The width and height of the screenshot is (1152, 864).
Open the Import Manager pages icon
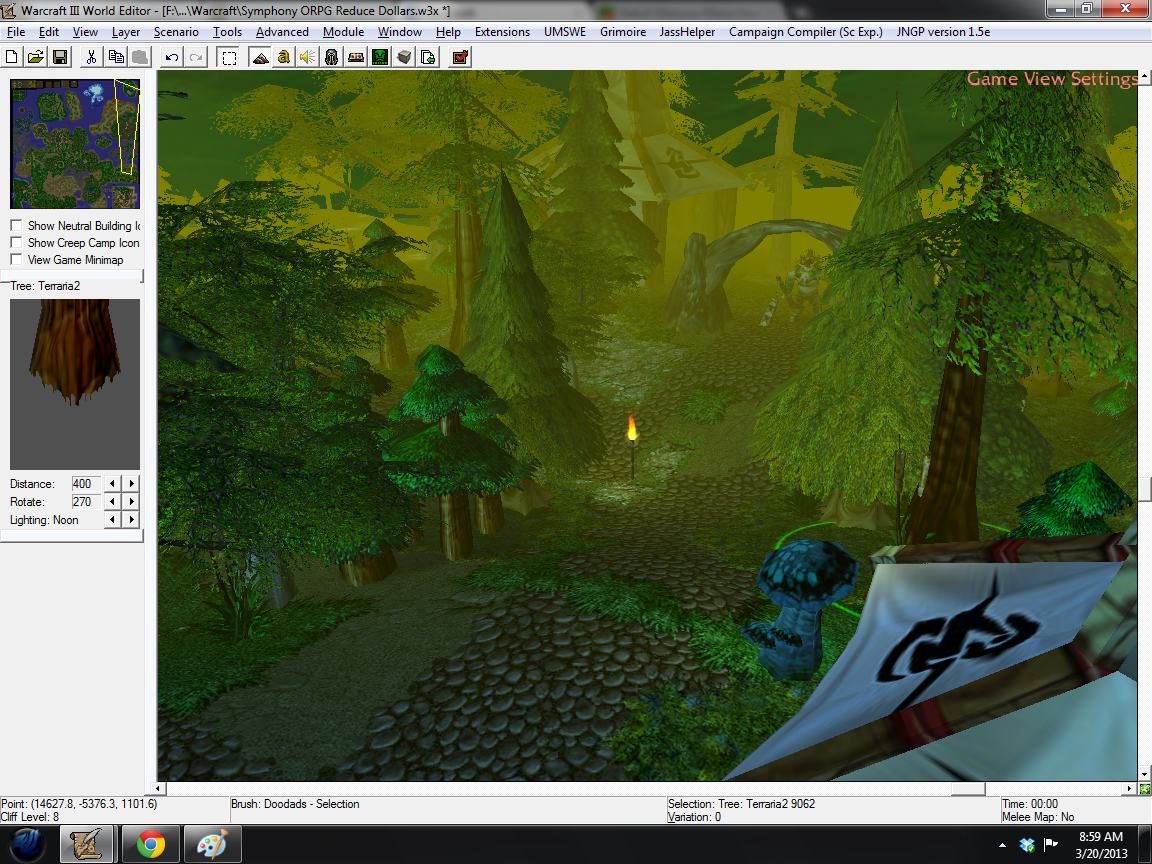point(428,57)
